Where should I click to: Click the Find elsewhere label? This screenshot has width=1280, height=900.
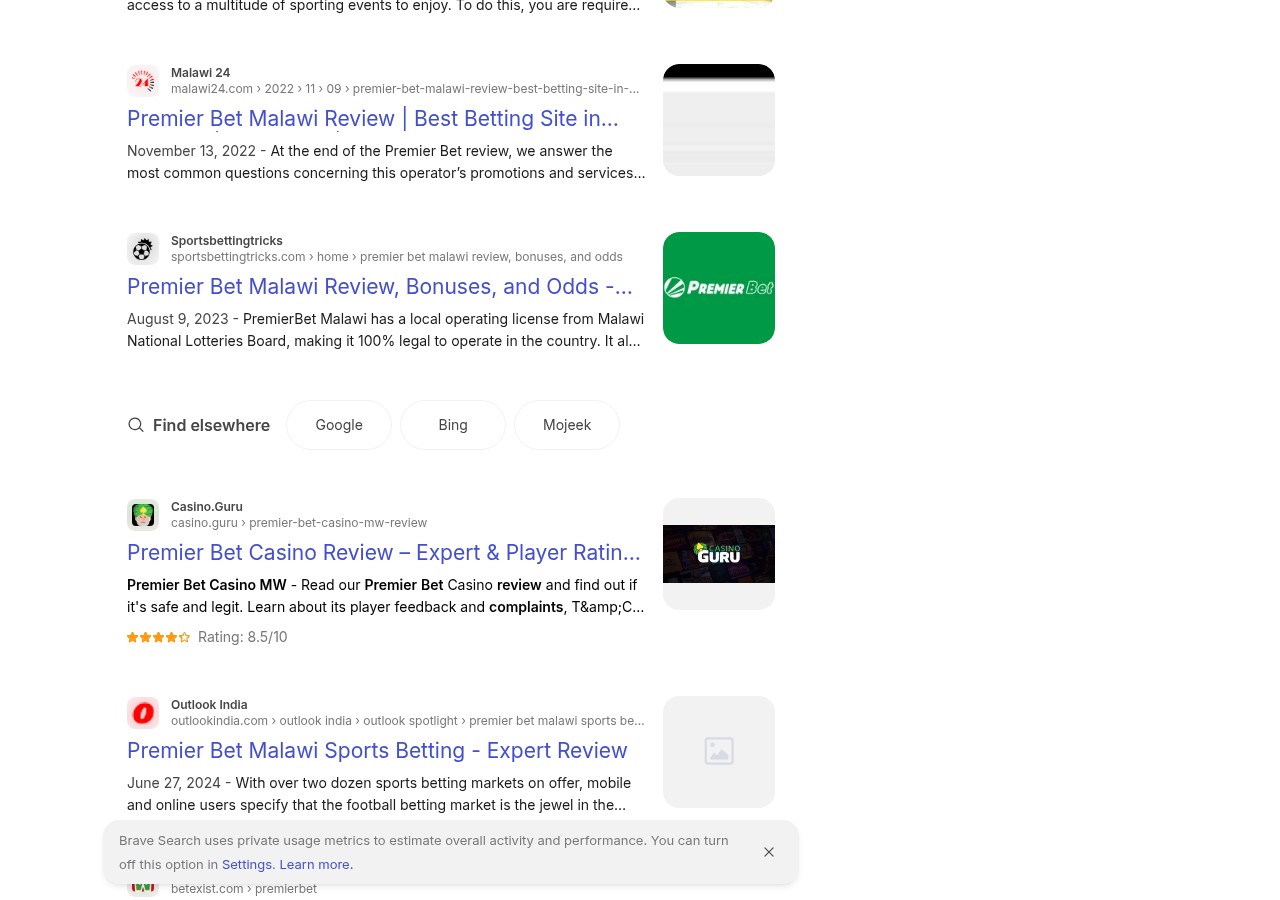pos(211,425)
